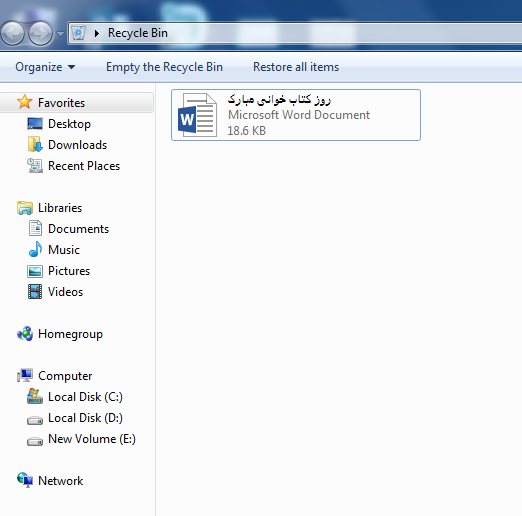Expand the address bar arrow before Recycle Bin
This screenshot has width=522, height=516.
(97, 33)
